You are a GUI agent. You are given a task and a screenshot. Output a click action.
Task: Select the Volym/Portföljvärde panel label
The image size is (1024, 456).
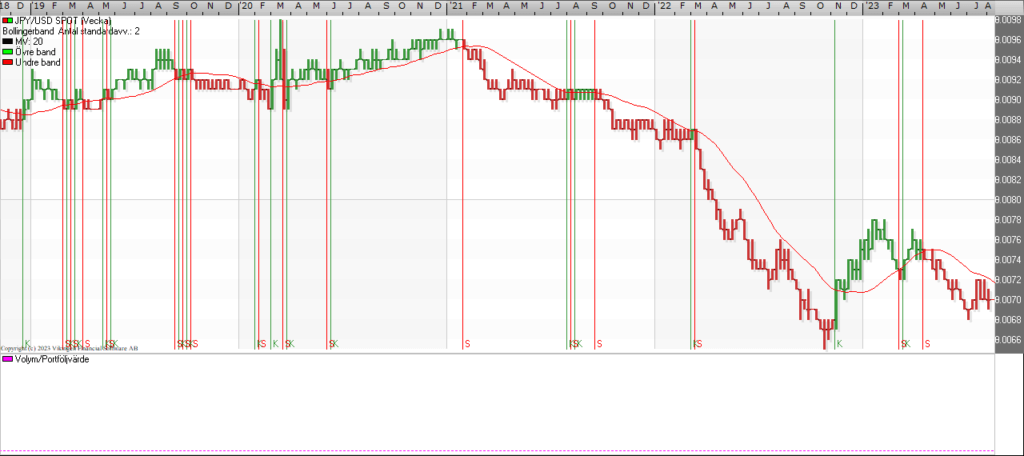click(x=52, y=359)
